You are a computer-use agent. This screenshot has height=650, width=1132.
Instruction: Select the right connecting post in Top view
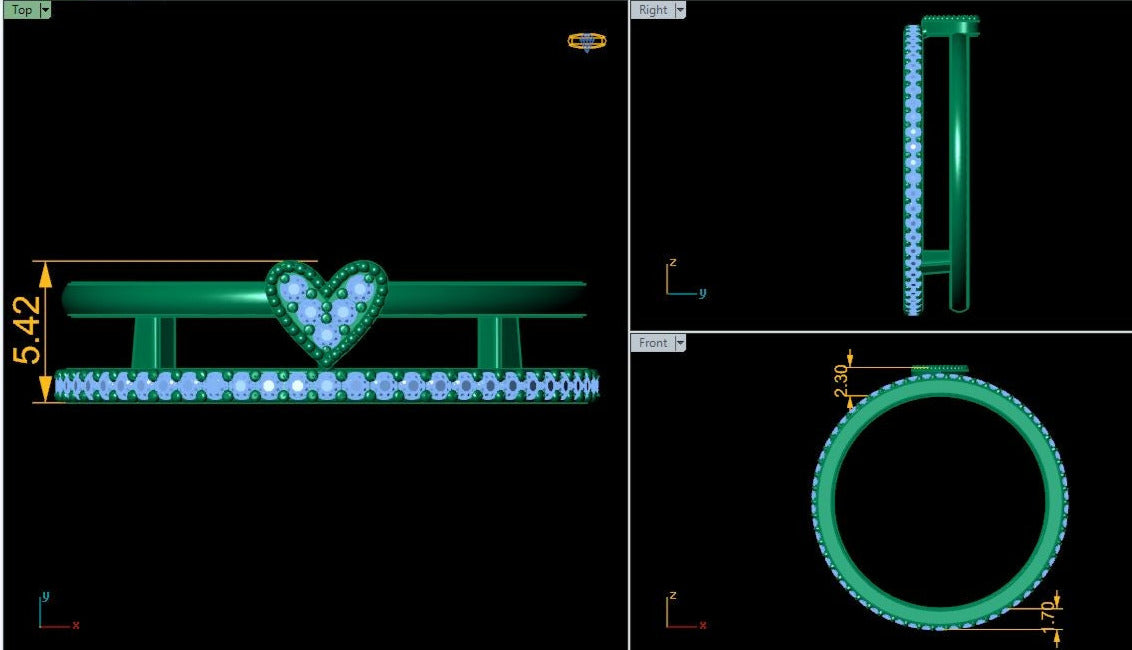pyautogui.click(x=498, y=343)
